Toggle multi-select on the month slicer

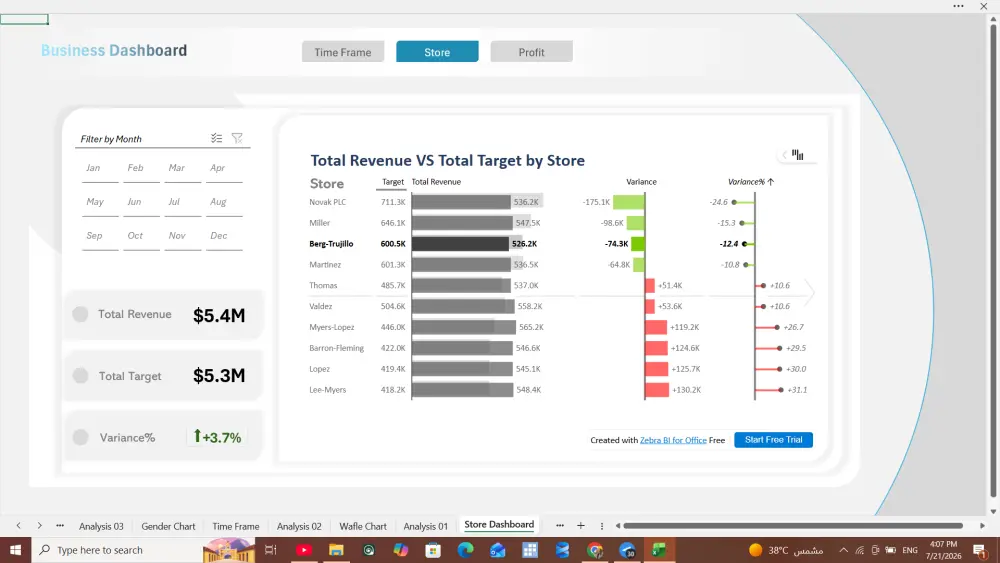coord(217,138)
